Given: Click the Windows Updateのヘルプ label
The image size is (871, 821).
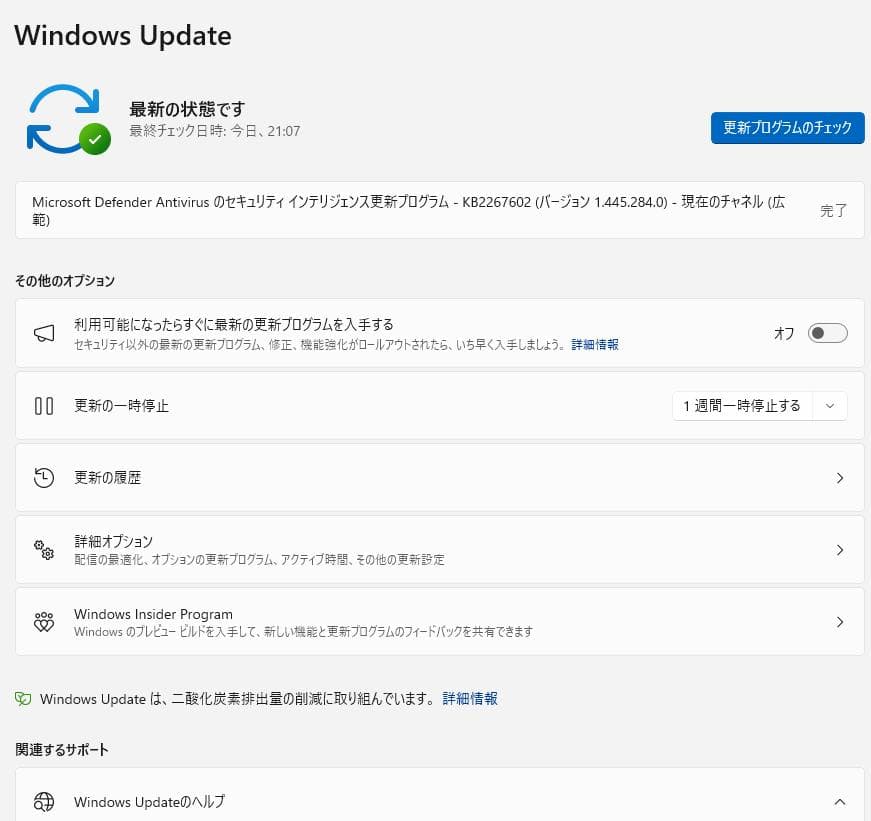Looking at the screenshot, I should click(149, 802).
